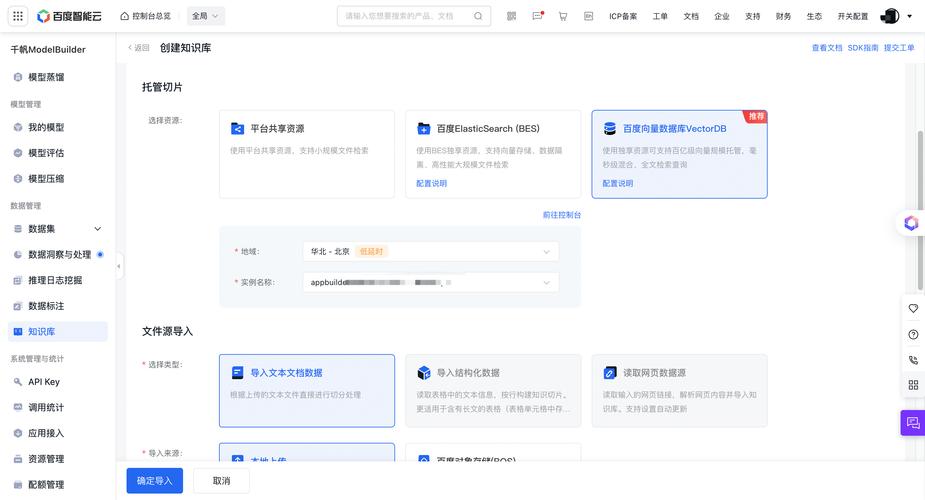Open the messages notification icon
Screen dimensions: 925x500
point(537,16)
